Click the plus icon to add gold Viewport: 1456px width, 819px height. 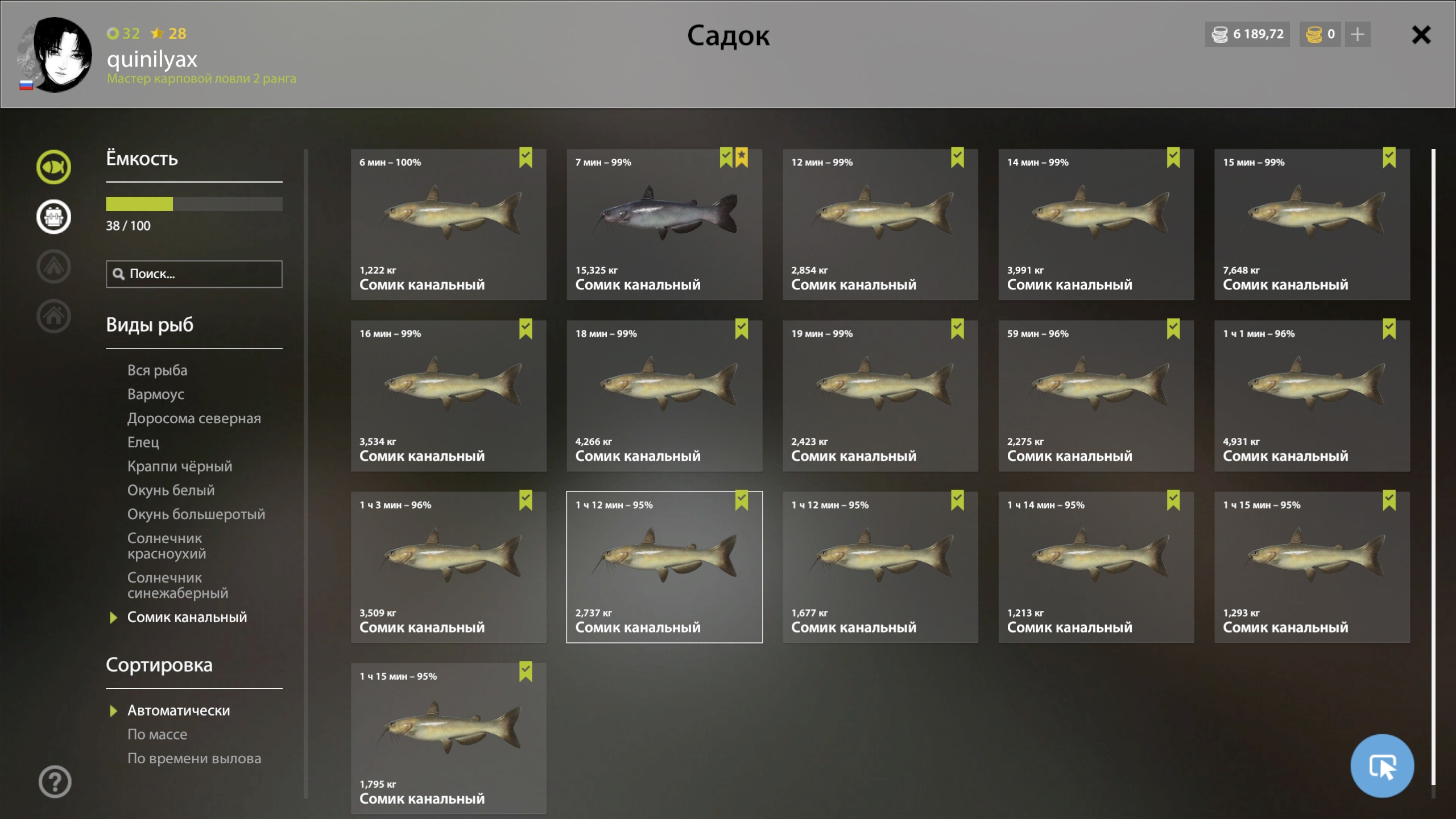tap(1358, 35)
